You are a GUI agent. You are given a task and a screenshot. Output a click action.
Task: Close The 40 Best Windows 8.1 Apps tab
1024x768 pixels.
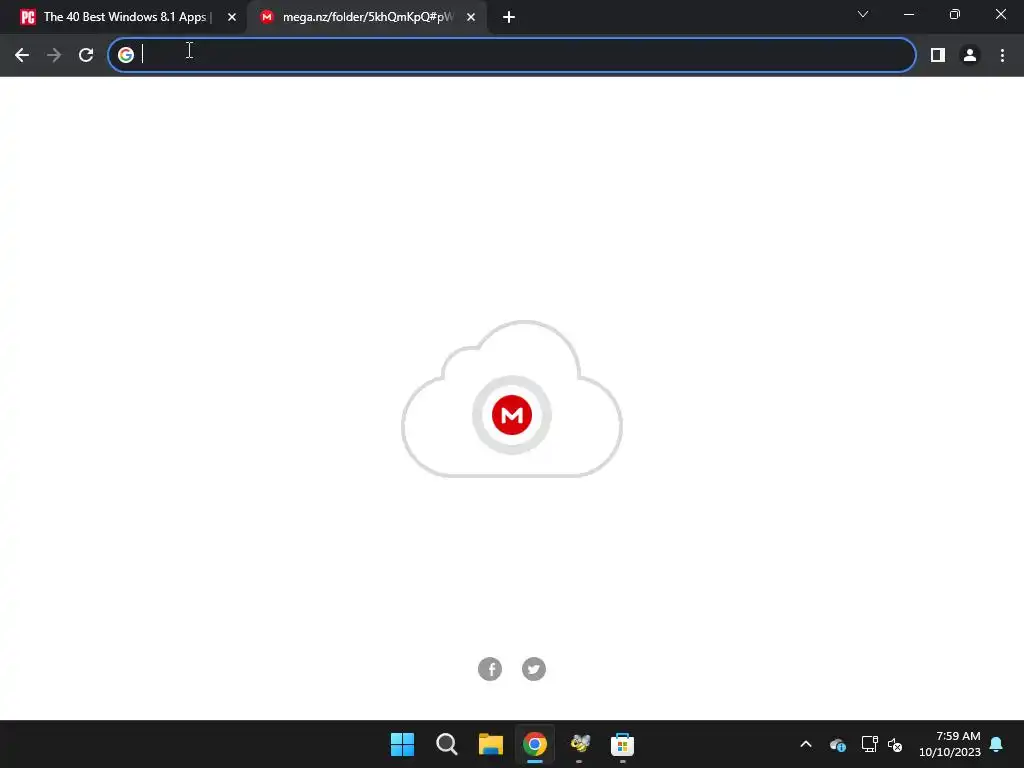point(232,17)
